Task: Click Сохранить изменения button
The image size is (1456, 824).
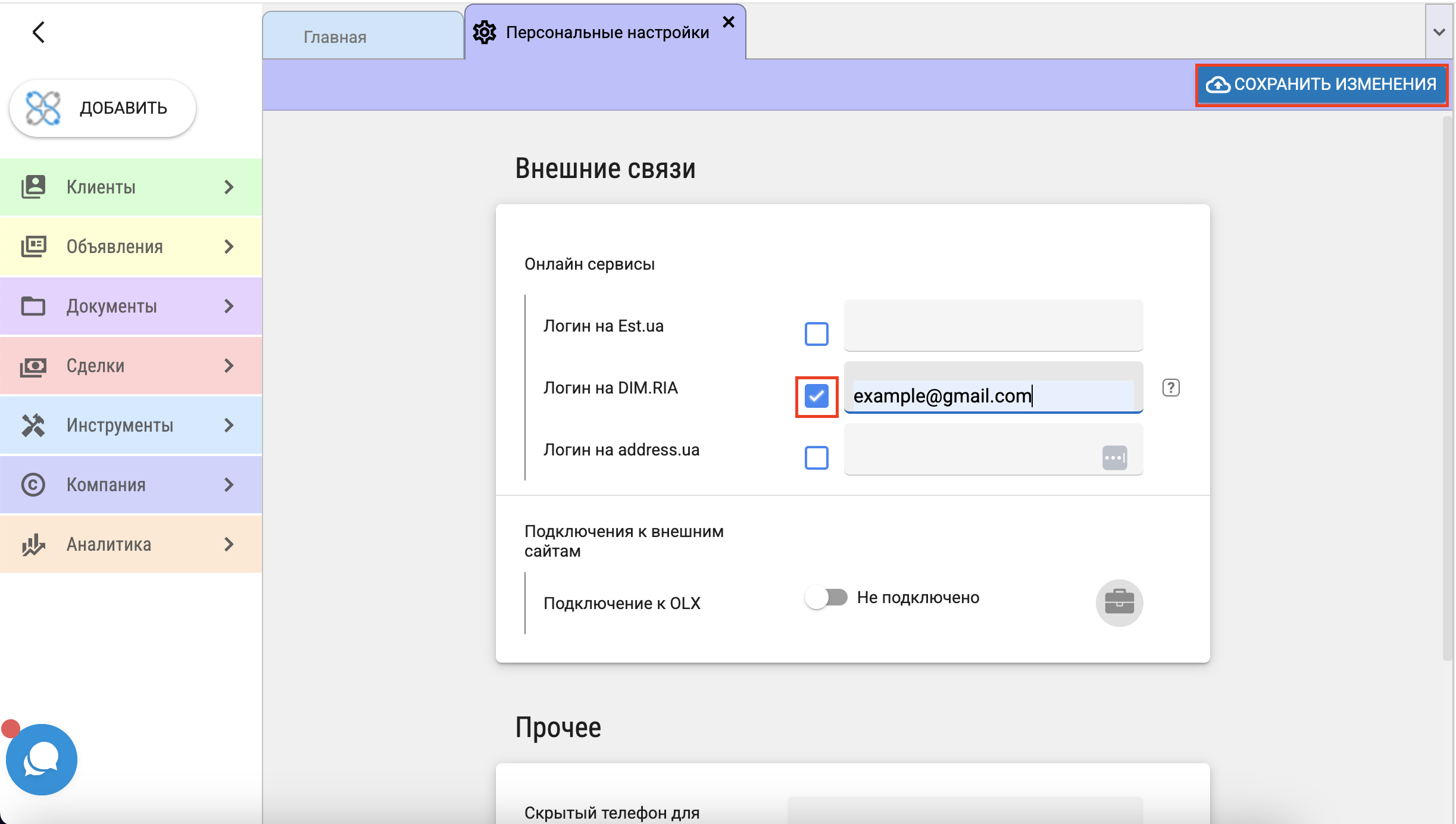Action: (x=1321, y=85)
